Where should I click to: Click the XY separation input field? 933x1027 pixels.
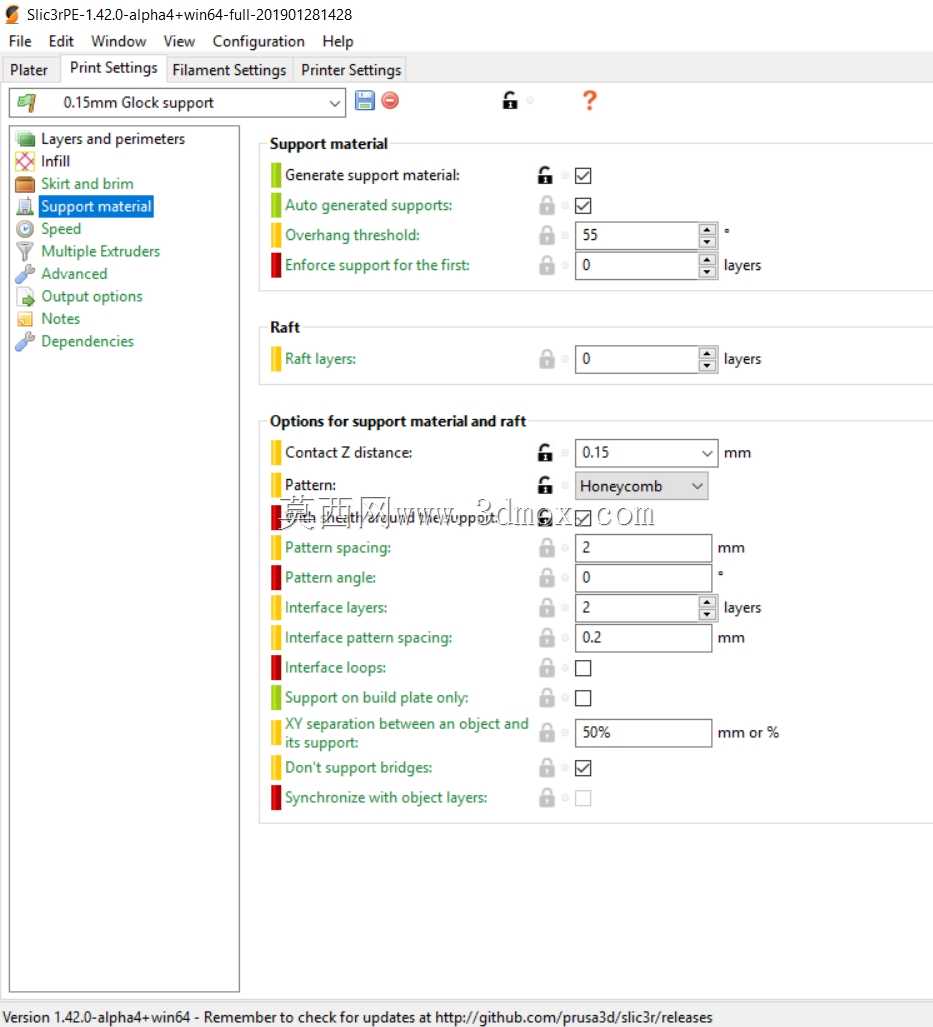pyautogui.click(x=643, y=732)
